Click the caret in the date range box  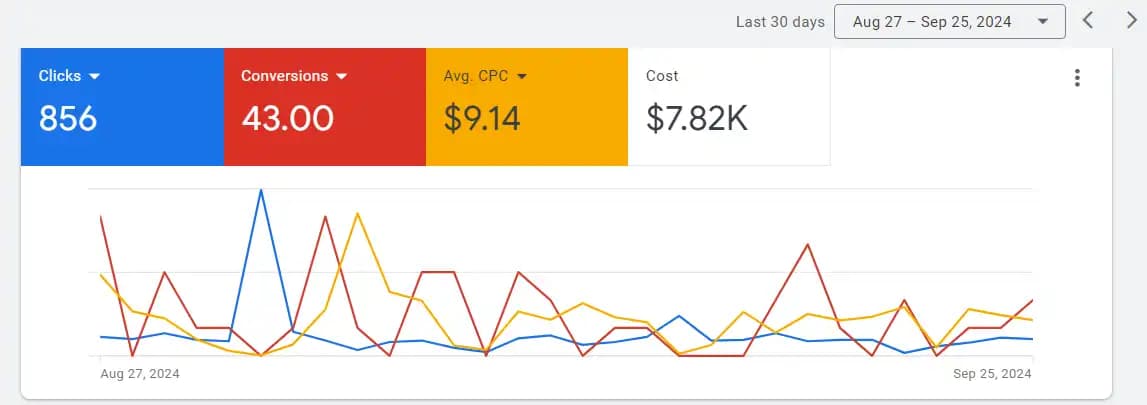click(x=1043, y=22)
